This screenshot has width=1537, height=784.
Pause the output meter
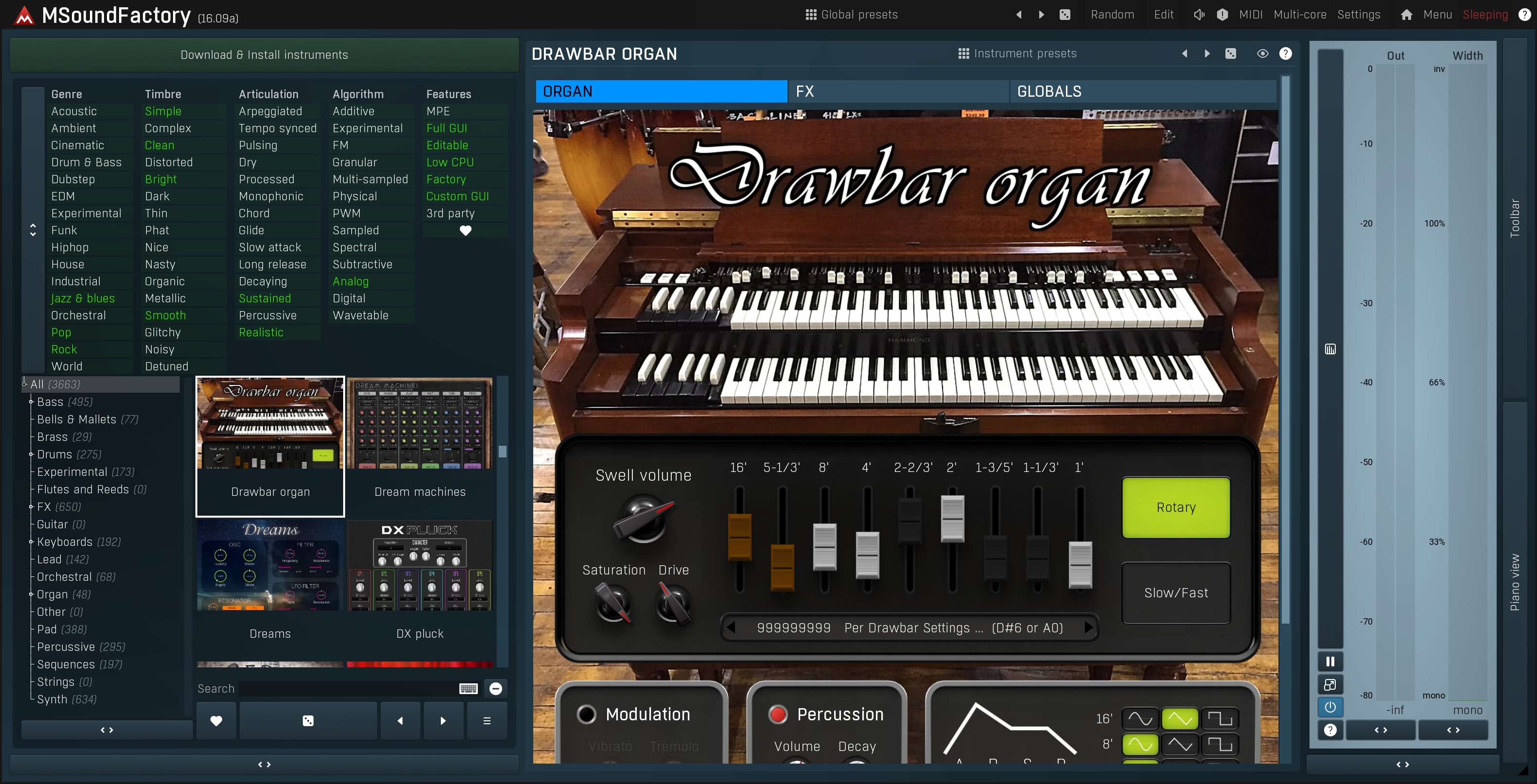tap(1330, 661)
